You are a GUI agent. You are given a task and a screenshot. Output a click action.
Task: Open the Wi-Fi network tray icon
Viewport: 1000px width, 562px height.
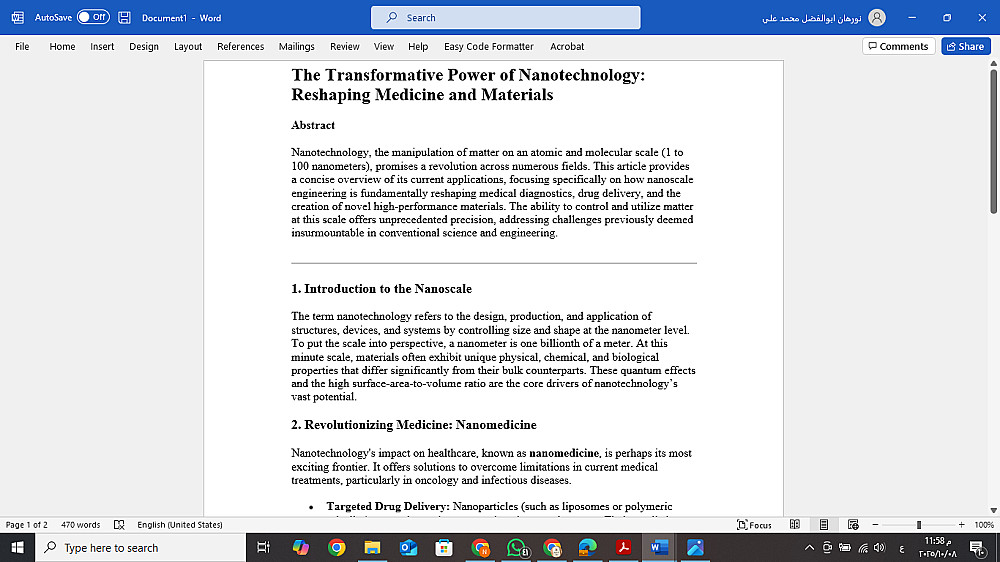tap(863, 547)
